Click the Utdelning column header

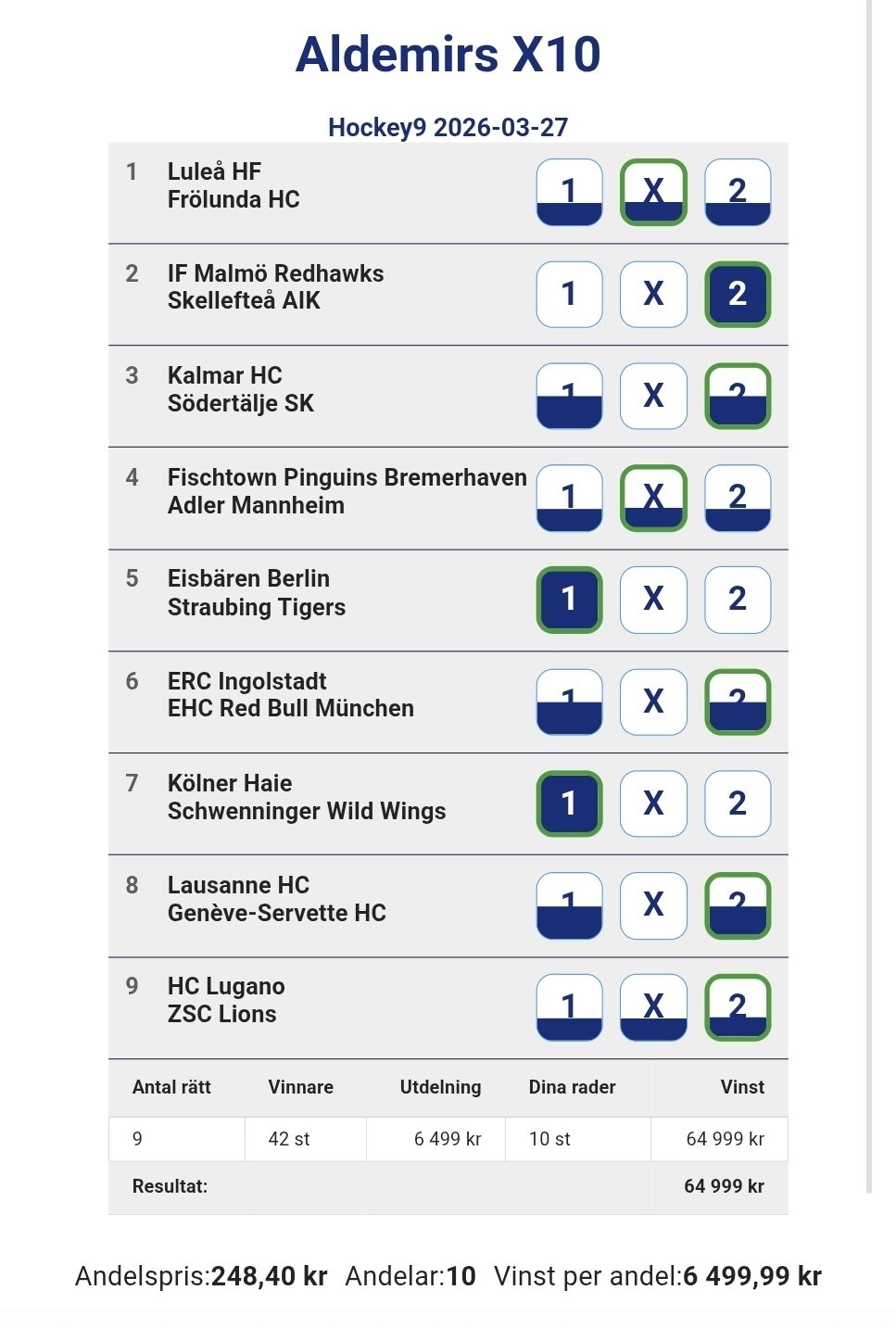(x=440, y=1087)
